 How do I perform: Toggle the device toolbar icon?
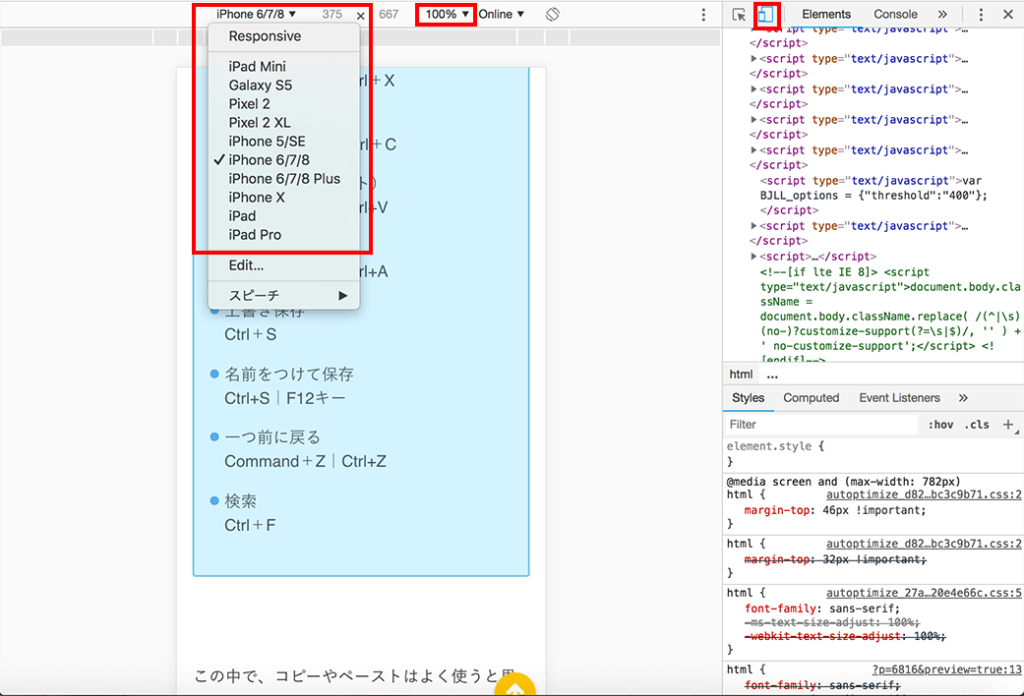point(765,14)
